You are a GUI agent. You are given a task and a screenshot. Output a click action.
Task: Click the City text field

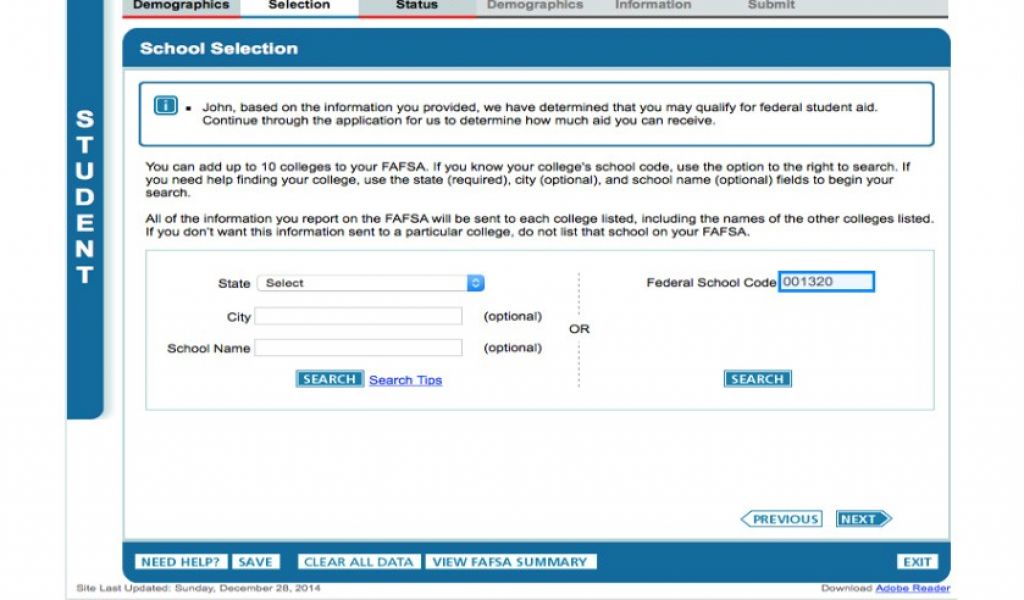[358, 316]
